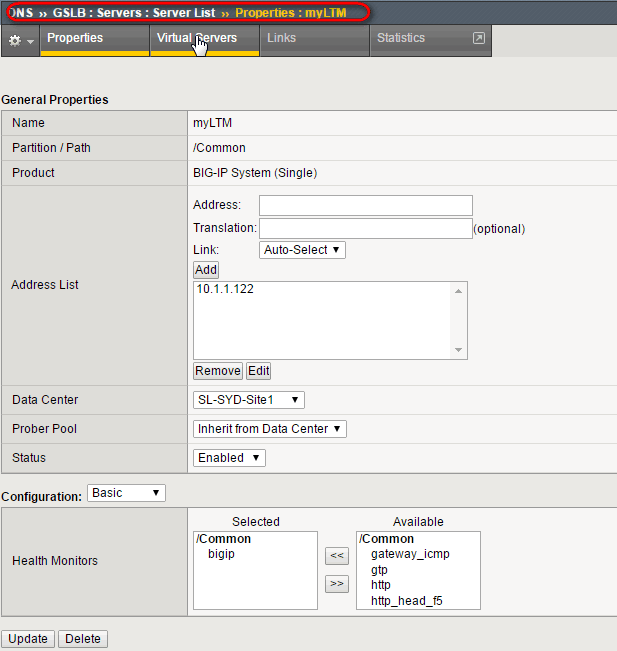Image resolution: width=617 pixels, height=651 pixels.
Task: Click the Add address button
Action: coord(206,270)
